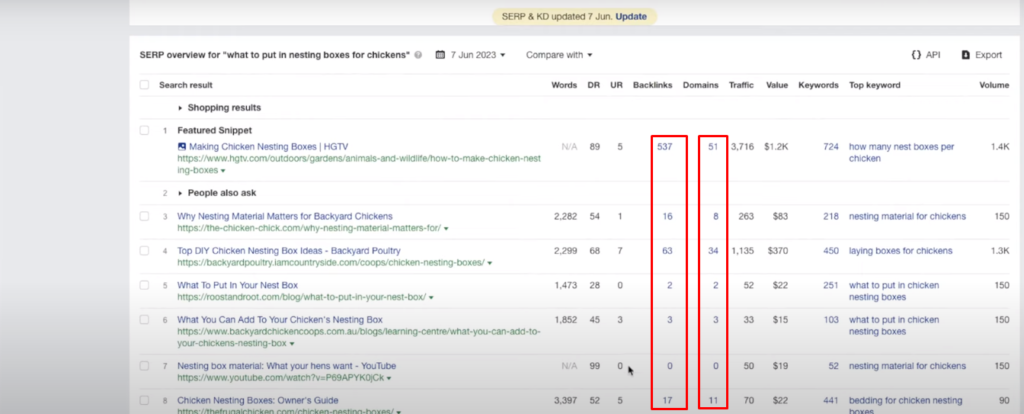Toggle the select-all checkbox in header
Image resolution: width=1024 pixels, height=414 pixels.
144,85
